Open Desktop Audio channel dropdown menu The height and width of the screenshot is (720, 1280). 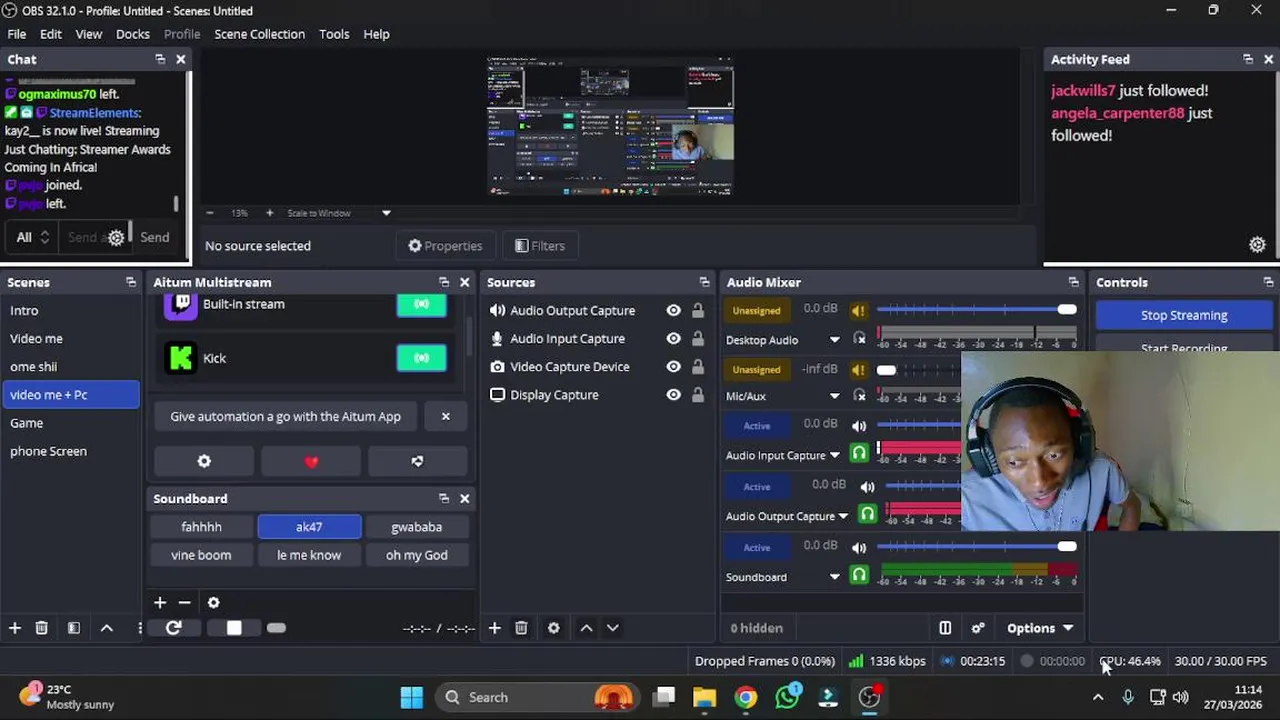[x=835, y=340]
